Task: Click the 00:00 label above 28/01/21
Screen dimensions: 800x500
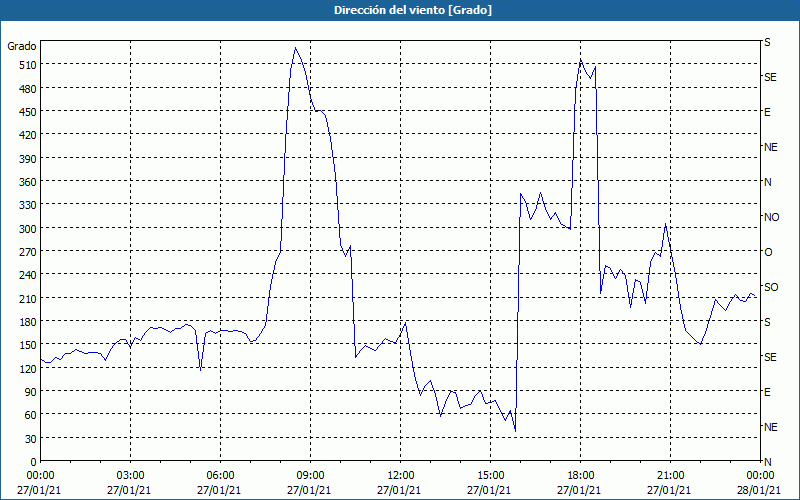Action: coord(760,476)
